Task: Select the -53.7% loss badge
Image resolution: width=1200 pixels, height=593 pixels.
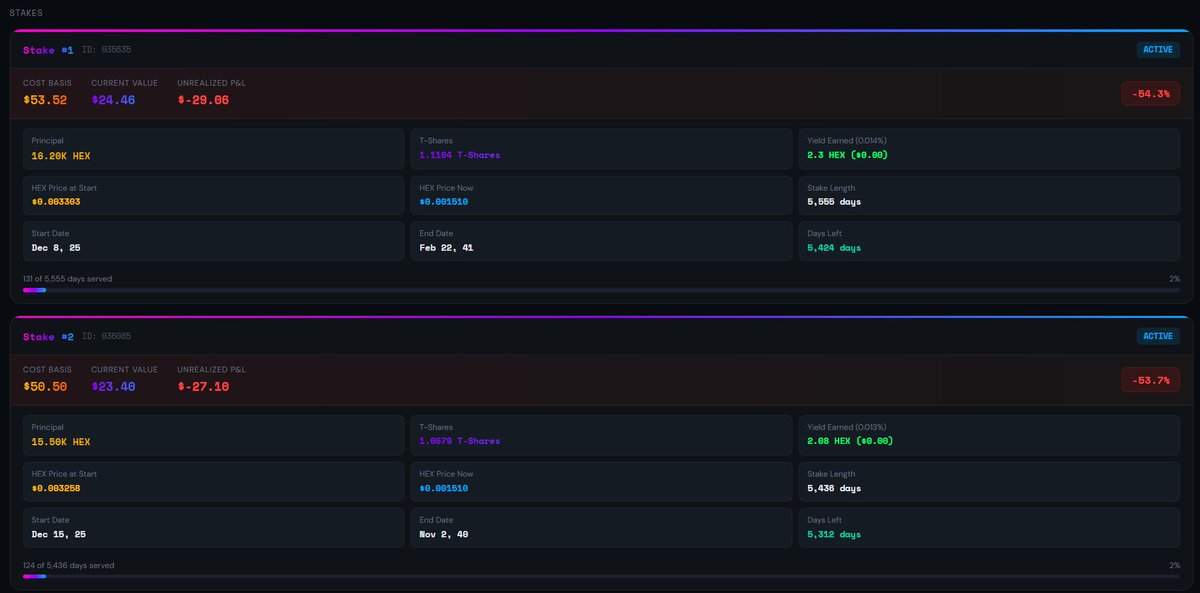Action: tap(1151, 379)
